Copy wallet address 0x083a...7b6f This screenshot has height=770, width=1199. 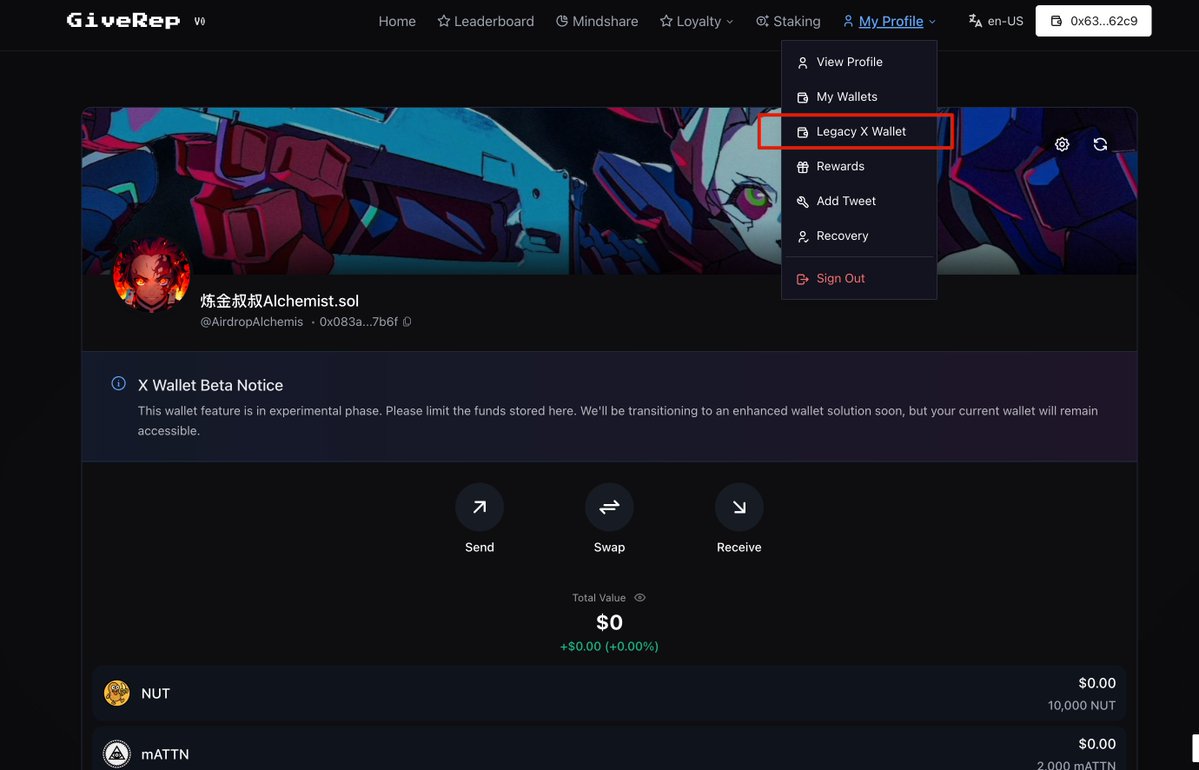pyautogui.click(x=407, y=322)
